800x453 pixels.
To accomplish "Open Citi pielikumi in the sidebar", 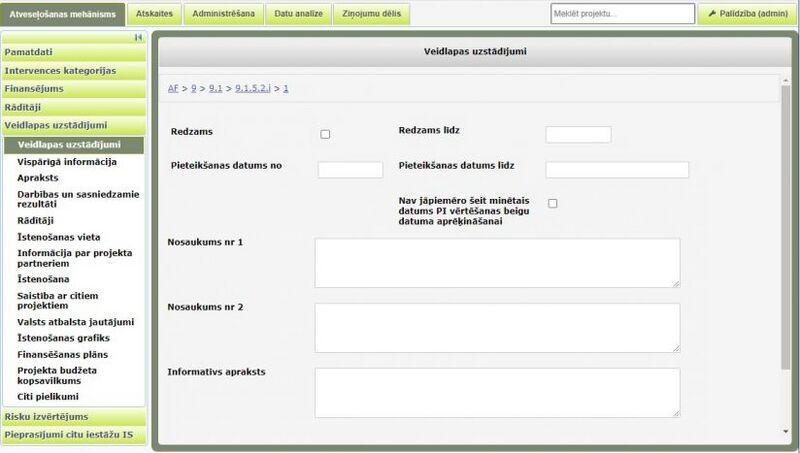I will point(48,396).
